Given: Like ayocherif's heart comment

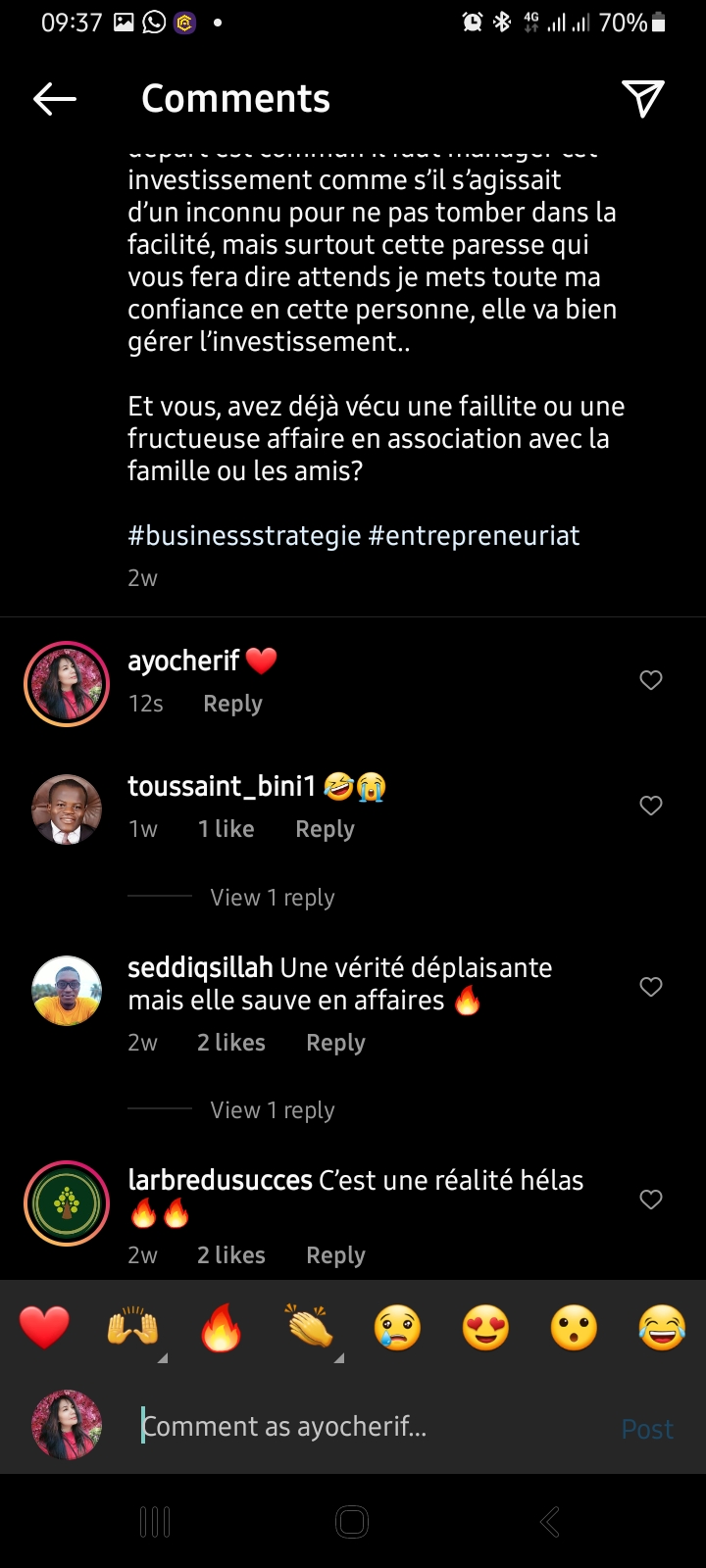Looking at the screenshot, I should point(651,680).
